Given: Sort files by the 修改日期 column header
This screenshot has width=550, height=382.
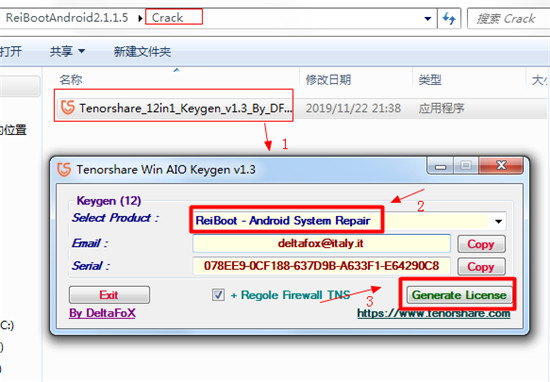Looking at the screenshot, I should point(328,80).
